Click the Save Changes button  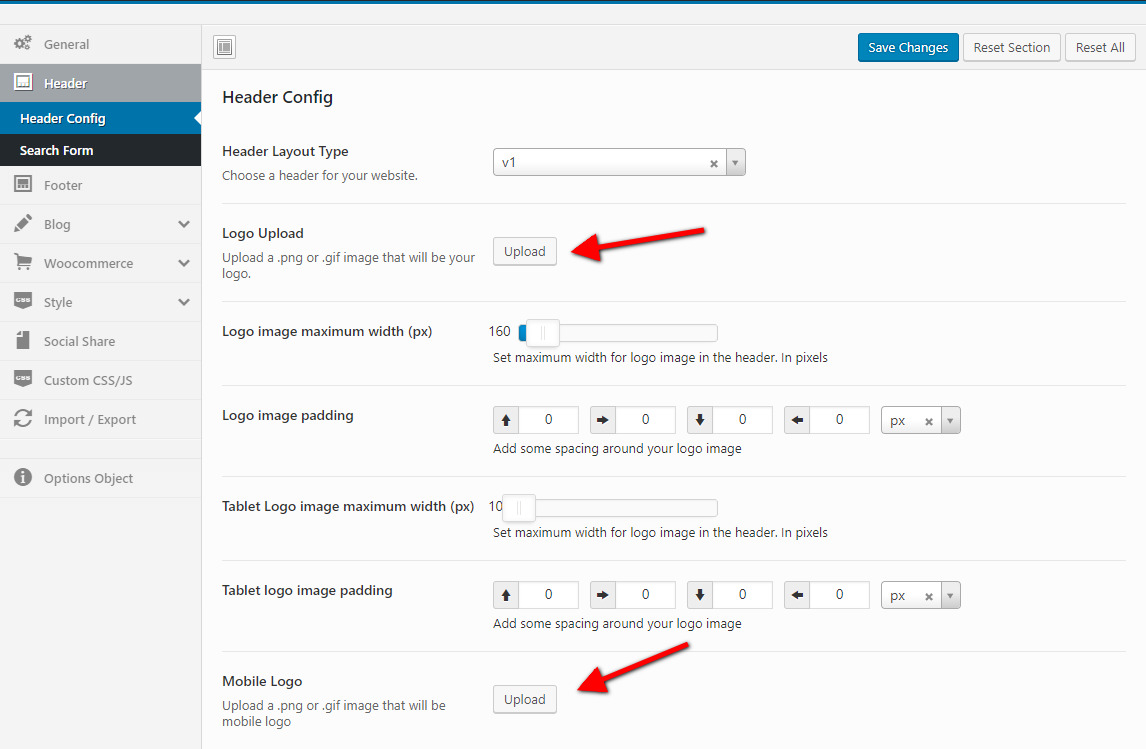click(x=908, y=47)
